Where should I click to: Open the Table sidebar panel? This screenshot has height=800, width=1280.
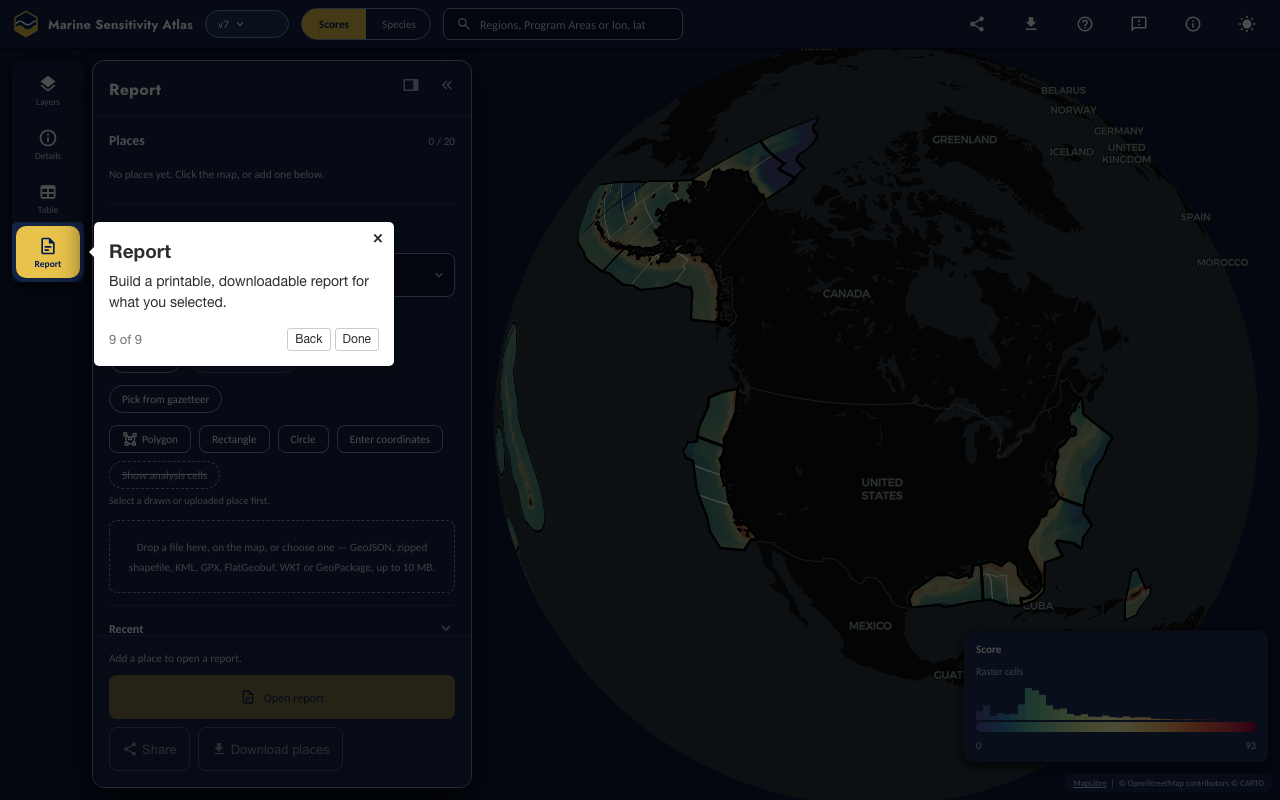(48, 198)
